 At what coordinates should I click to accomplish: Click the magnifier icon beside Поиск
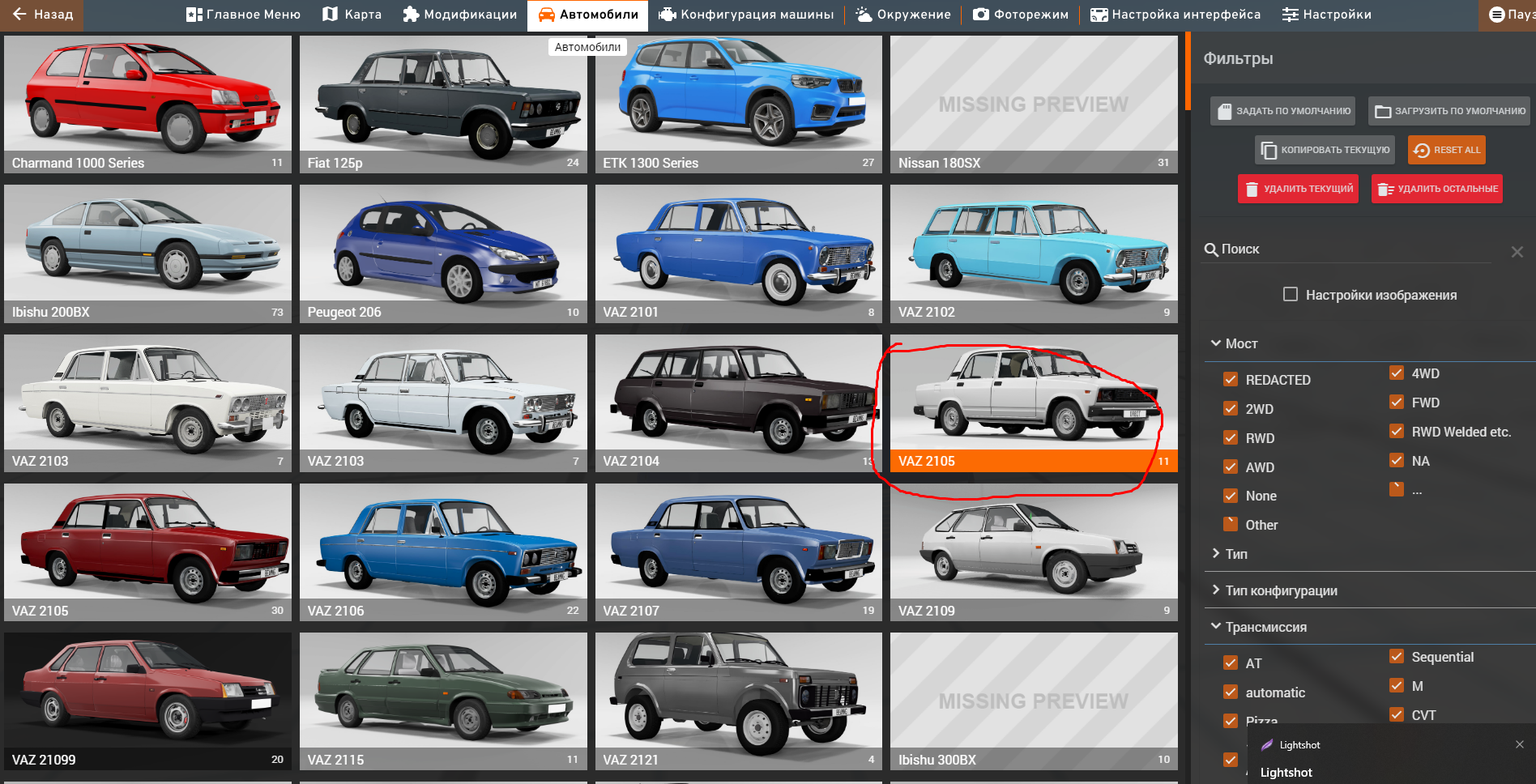point(1211,249)
